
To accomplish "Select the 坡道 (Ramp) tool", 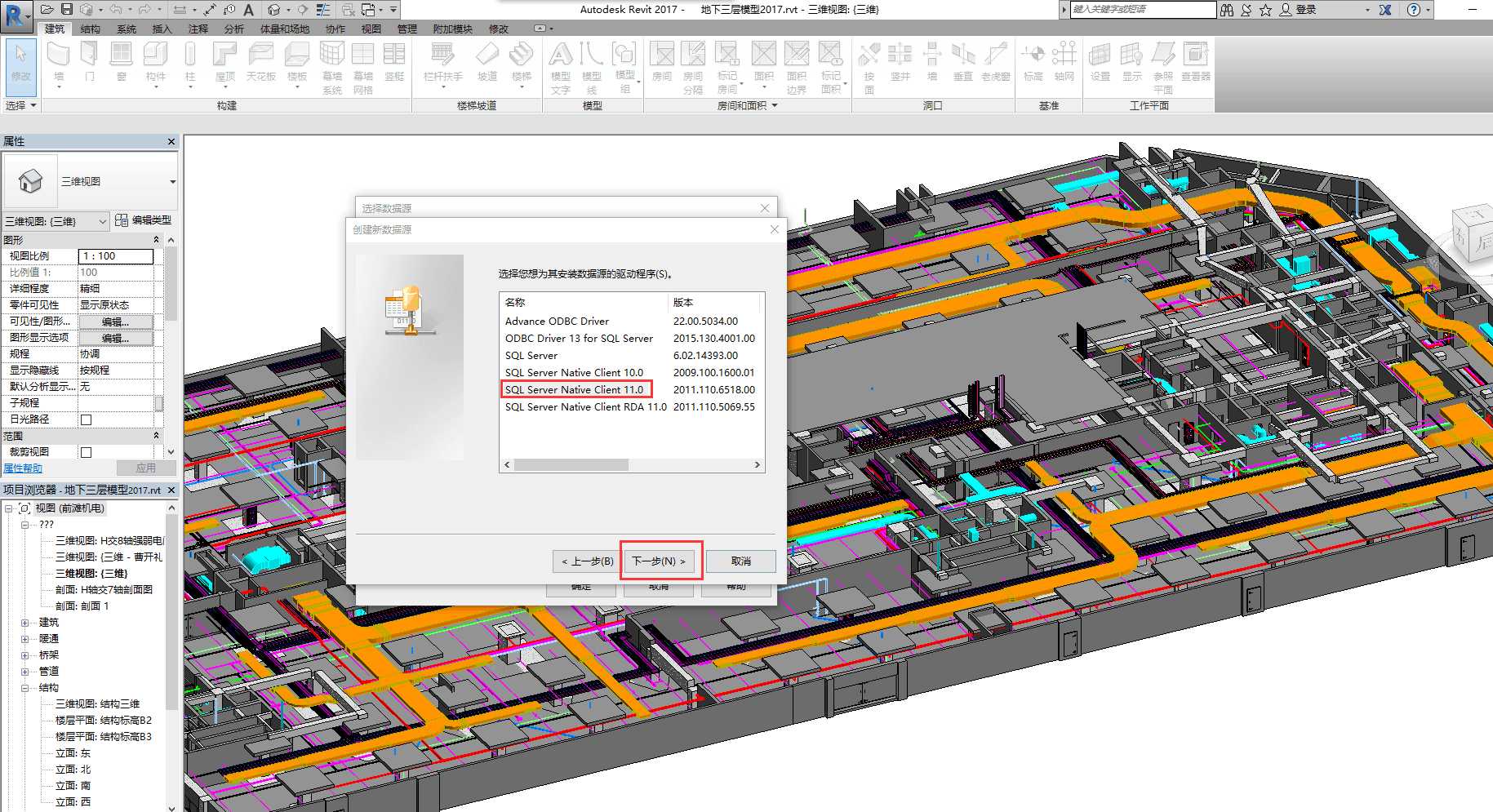I will [487, 63].
